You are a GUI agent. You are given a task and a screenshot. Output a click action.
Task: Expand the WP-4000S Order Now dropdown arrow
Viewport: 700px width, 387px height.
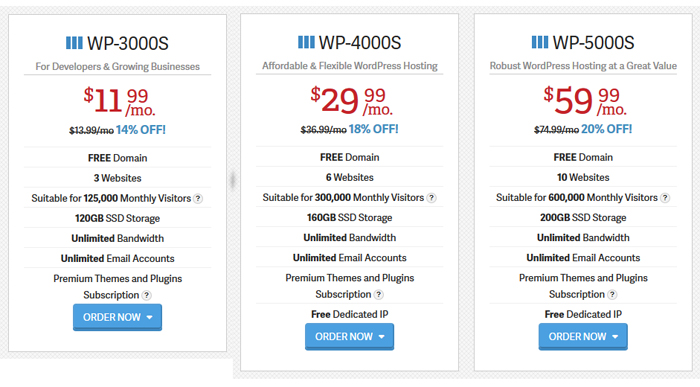click(x=382, y=337)
